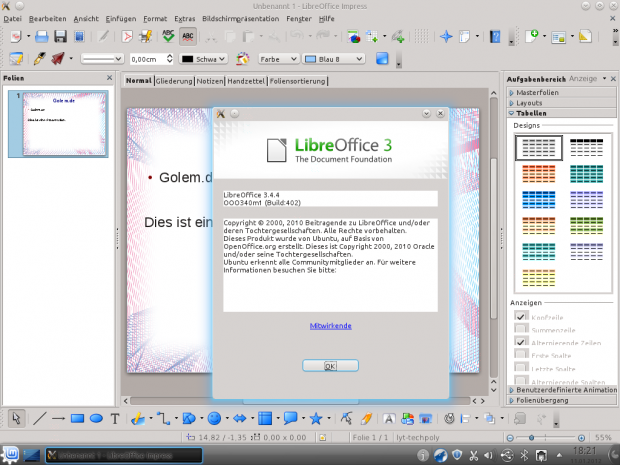This screenshot has width=620, height=465.
Task: Select the Line drawing tool
Action: coord(40,418)
